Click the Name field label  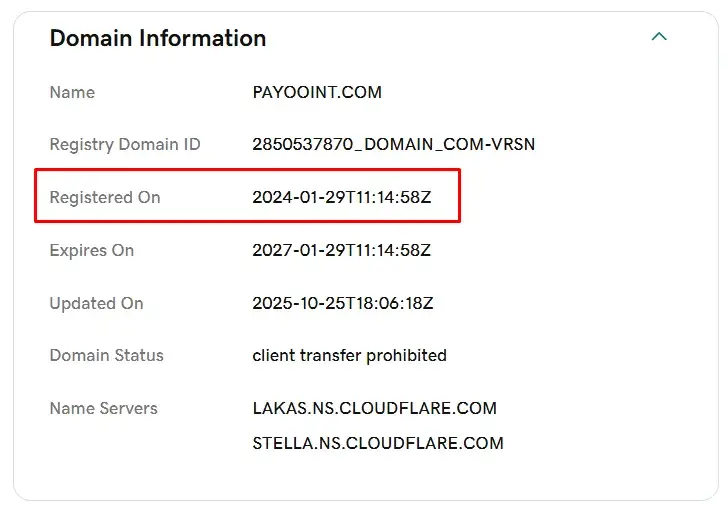(x=72, y=92)
